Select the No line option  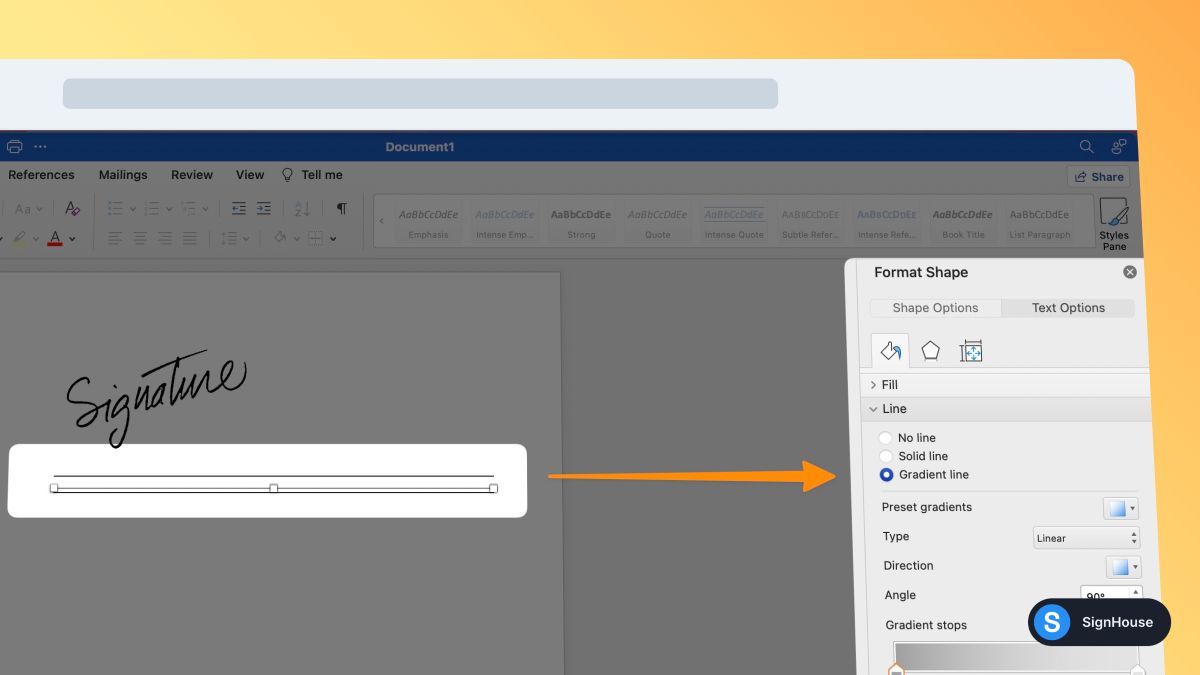(885, 437)
